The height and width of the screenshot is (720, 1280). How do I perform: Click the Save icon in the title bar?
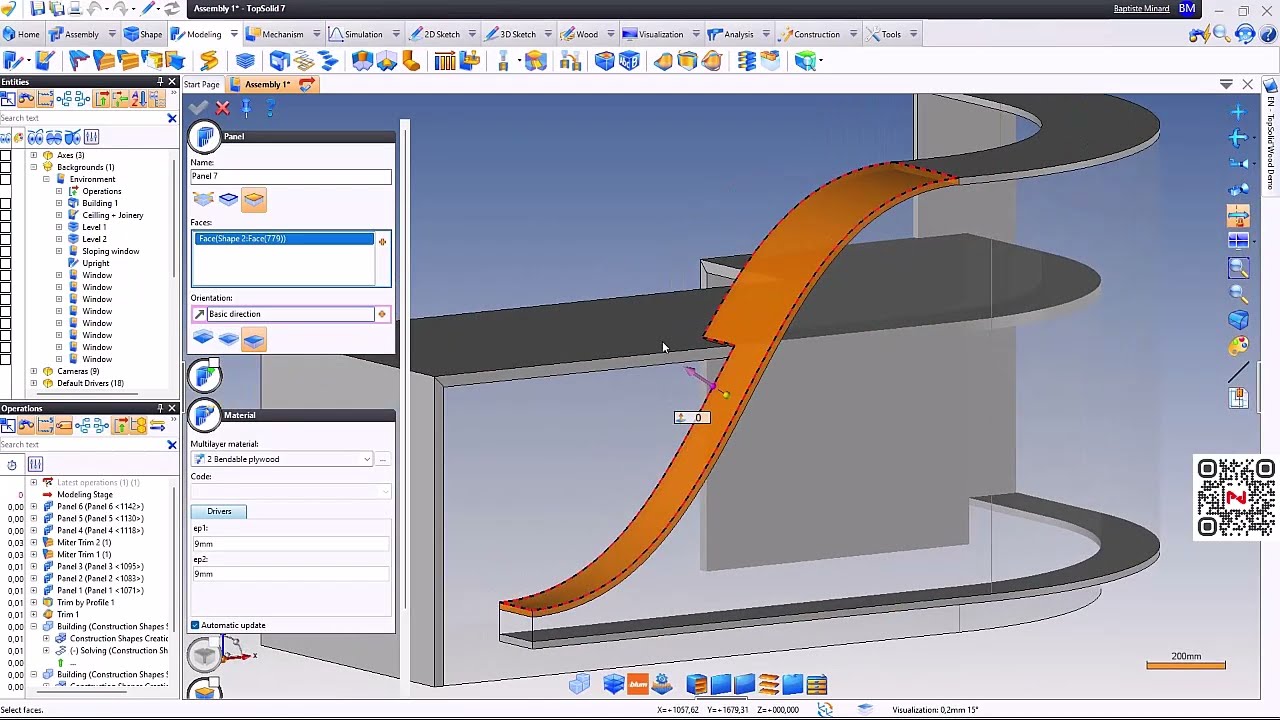[x=38, y=9]
